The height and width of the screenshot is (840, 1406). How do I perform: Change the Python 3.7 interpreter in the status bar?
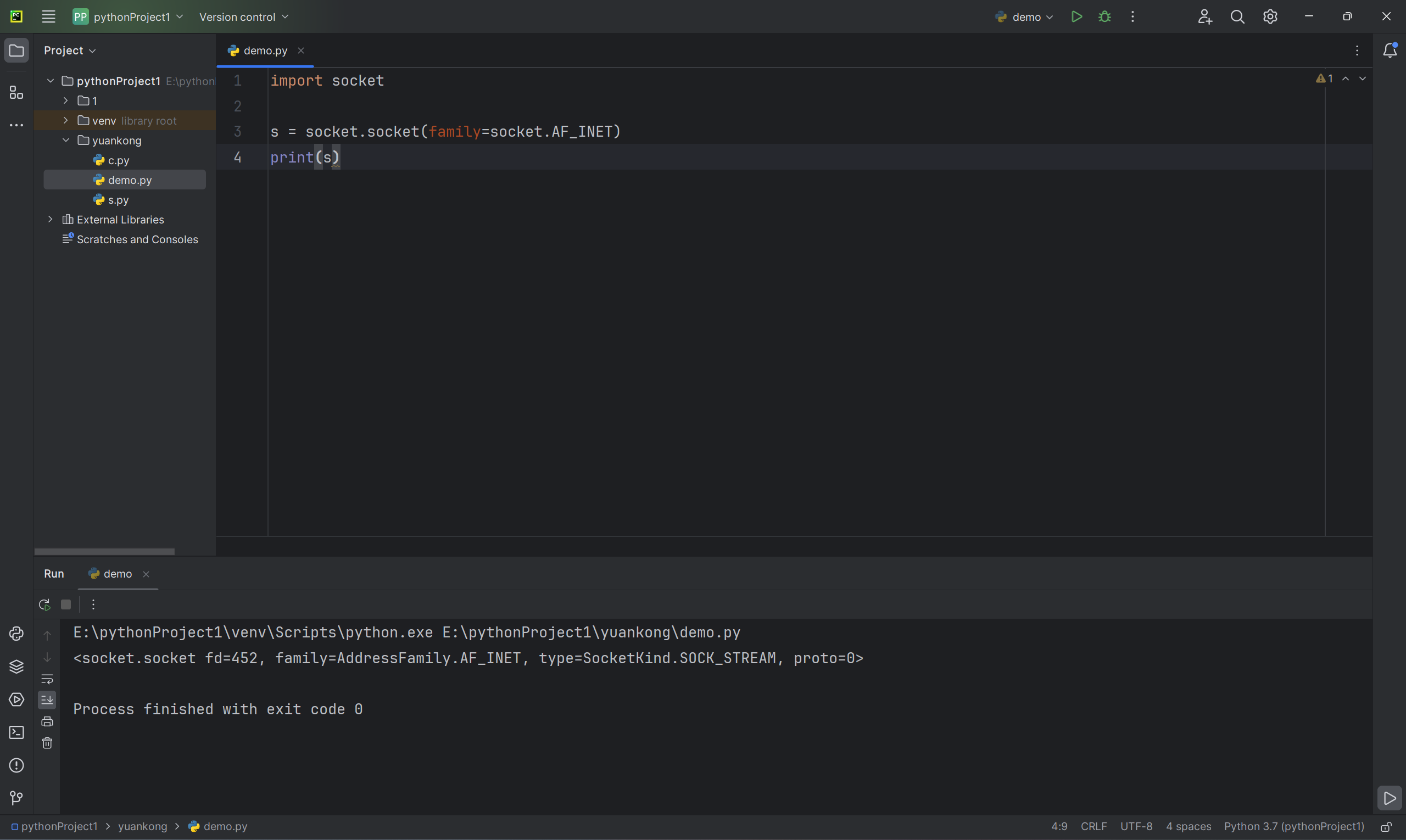[1294, 826]
